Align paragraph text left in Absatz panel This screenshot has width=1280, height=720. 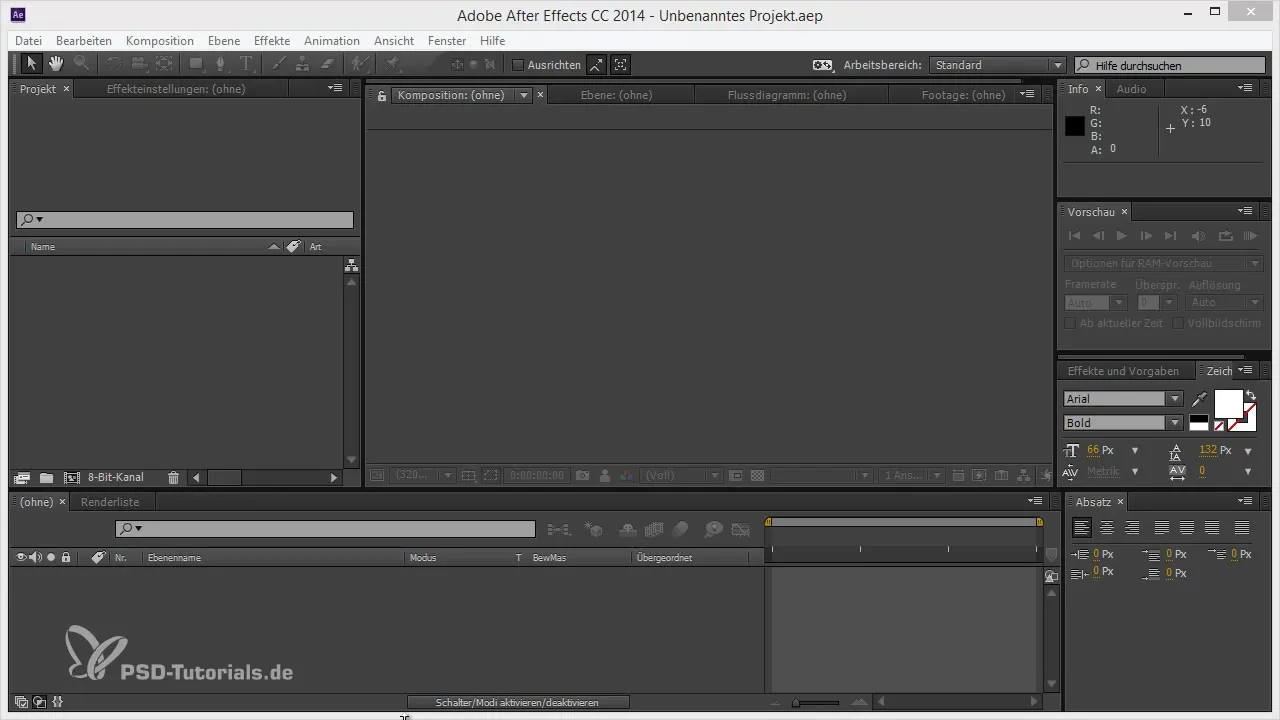[1081, 527]
